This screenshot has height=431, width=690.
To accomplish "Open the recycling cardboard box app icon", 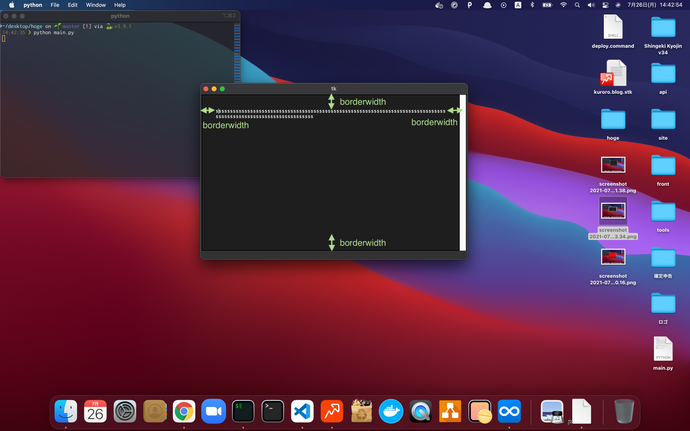I will (361, 411).
